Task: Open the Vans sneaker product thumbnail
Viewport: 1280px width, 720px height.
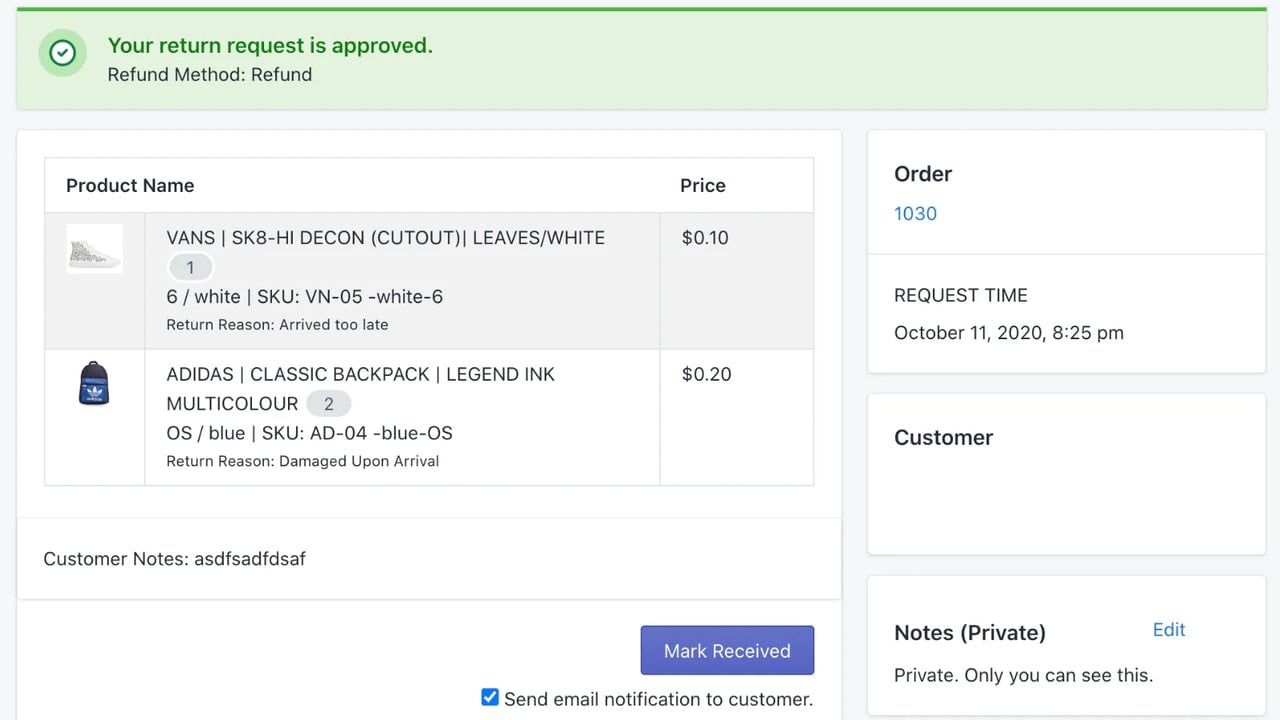Action: [x=95, y=249]
